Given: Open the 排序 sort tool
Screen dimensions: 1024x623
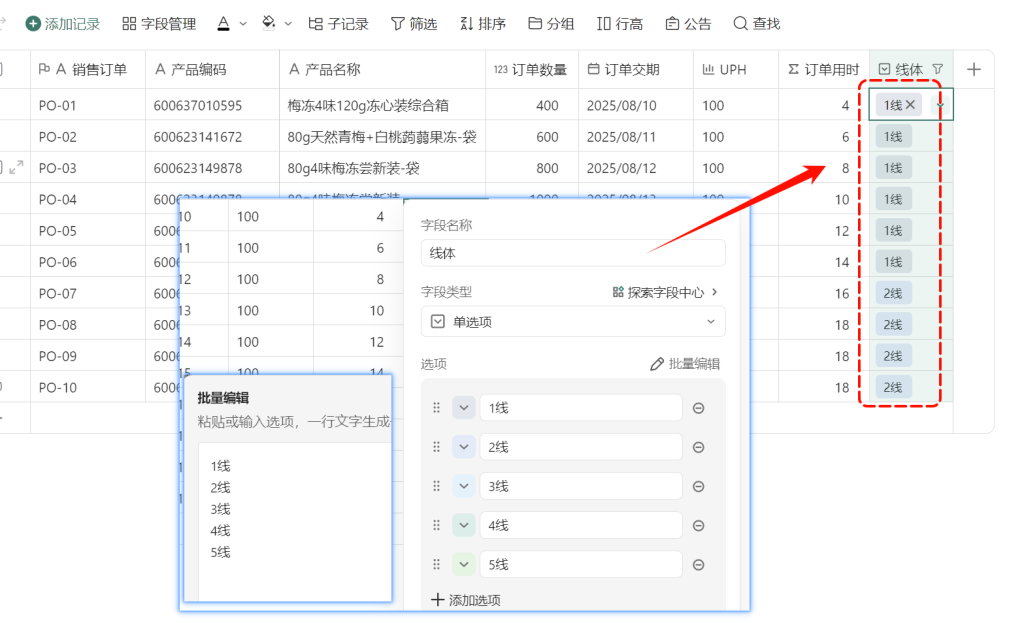Looking at the screenshot, I should click(x=483, y=24).
